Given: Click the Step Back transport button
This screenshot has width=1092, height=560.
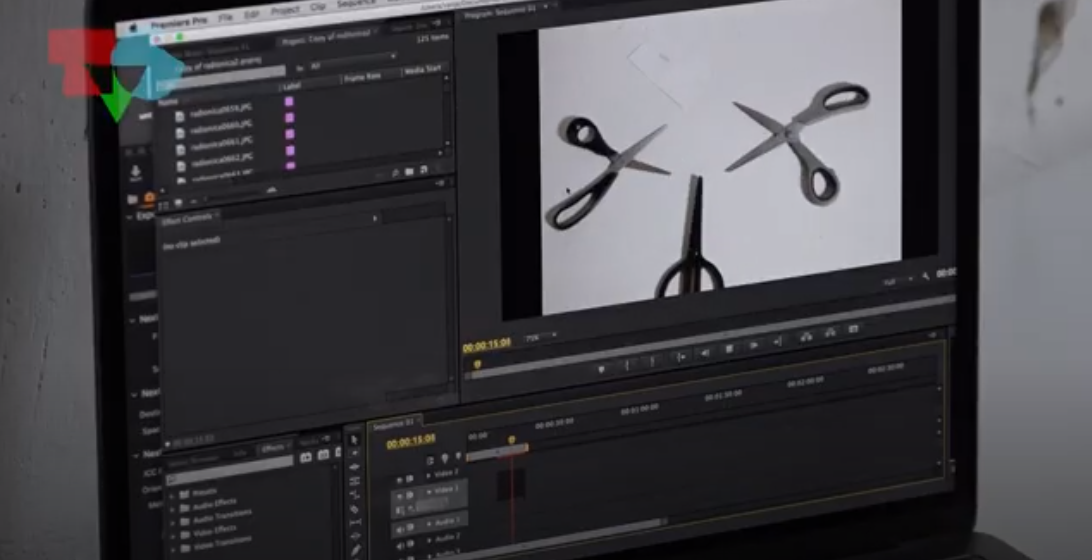Looking at the screenshot, I should 705,352.
